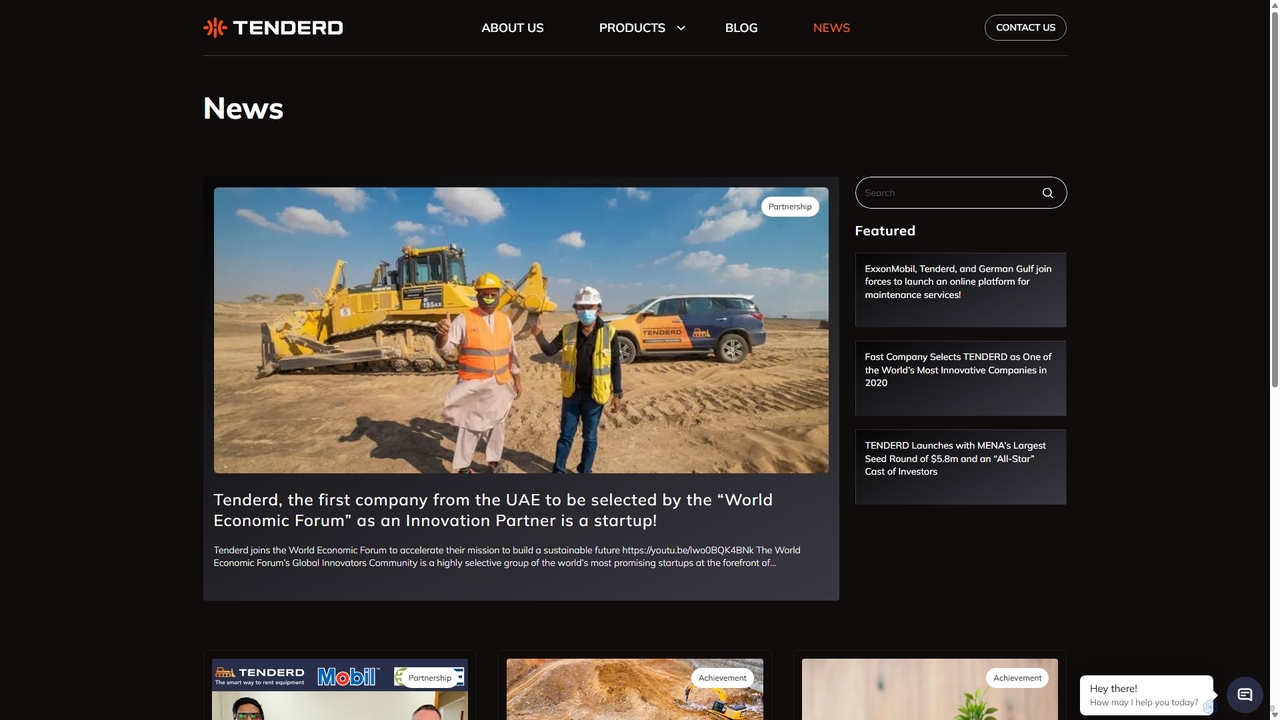Click the Hey there chat bubble
The width and height of the screenshot is (1280, 720).
tap(1146, 695)
